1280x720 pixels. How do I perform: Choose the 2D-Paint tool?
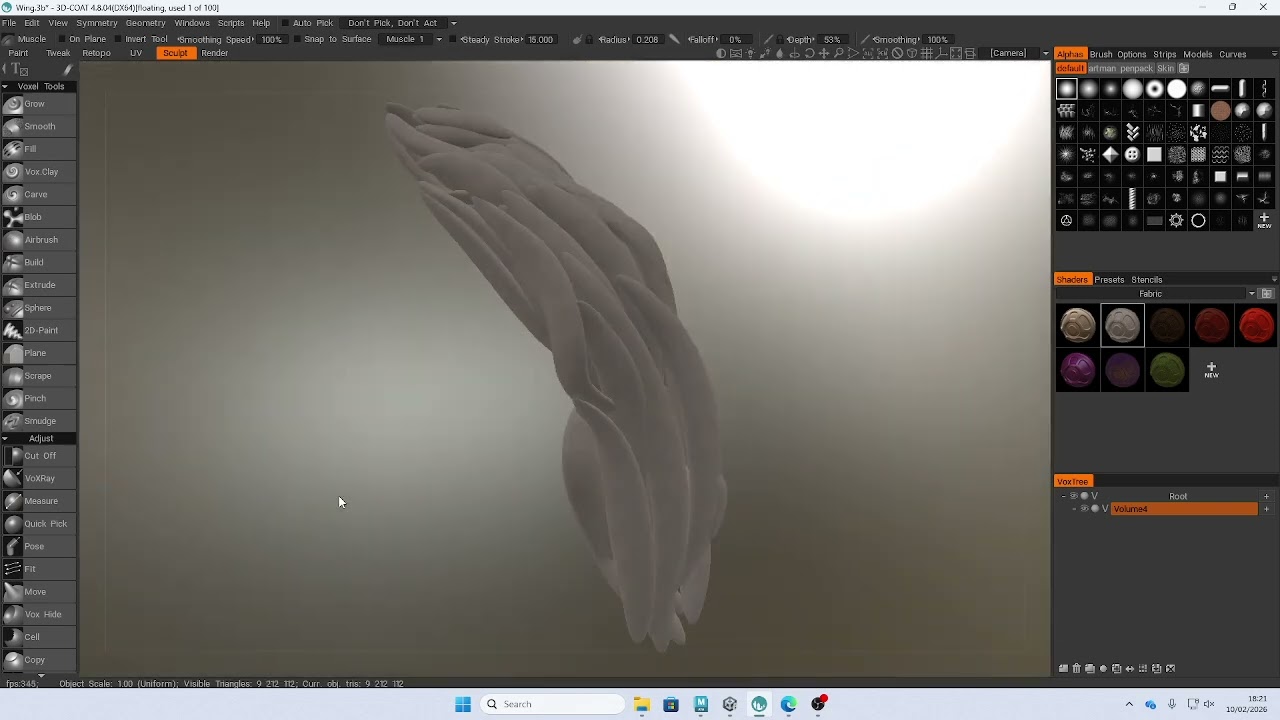[x=38, y=330]
